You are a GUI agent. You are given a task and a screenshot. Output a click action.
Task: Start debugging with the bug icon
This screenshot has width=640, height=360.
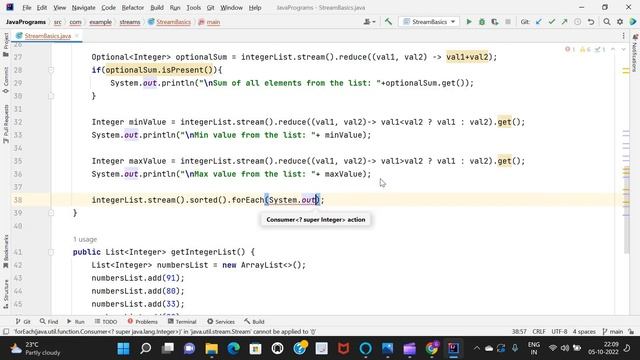click(482, 22)
